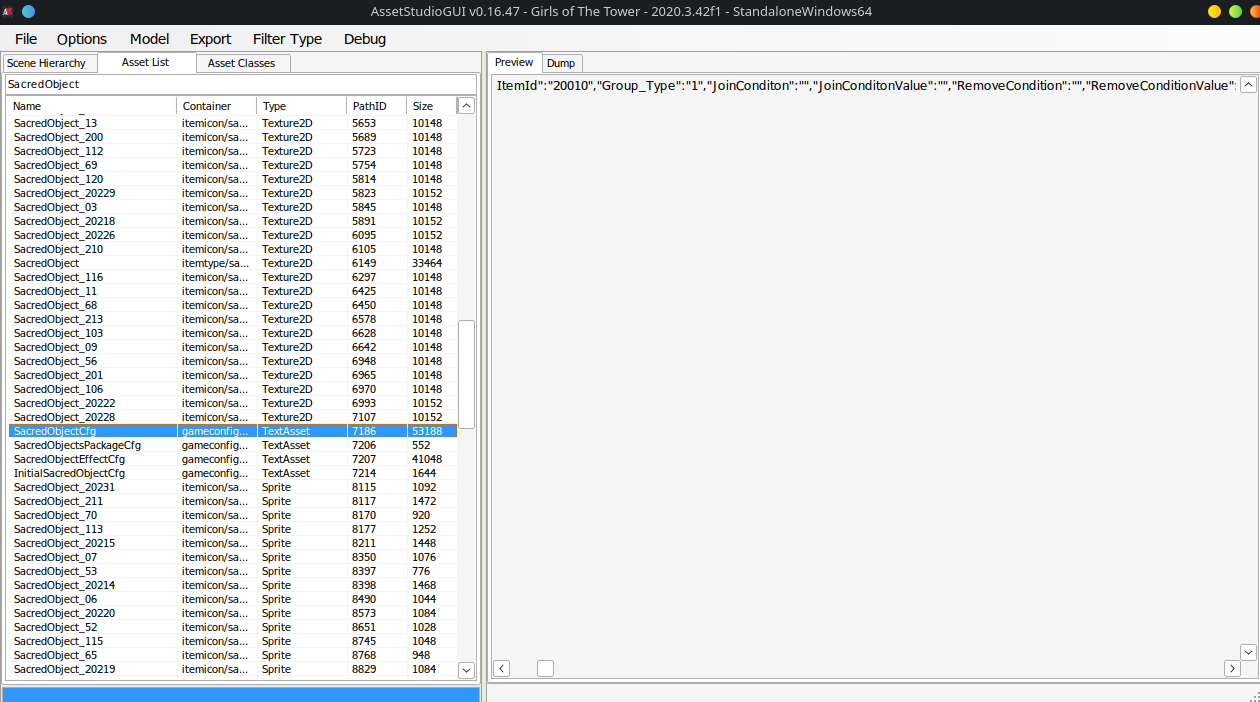Click the asset list scroll up arrow

[x=466, y=105]
